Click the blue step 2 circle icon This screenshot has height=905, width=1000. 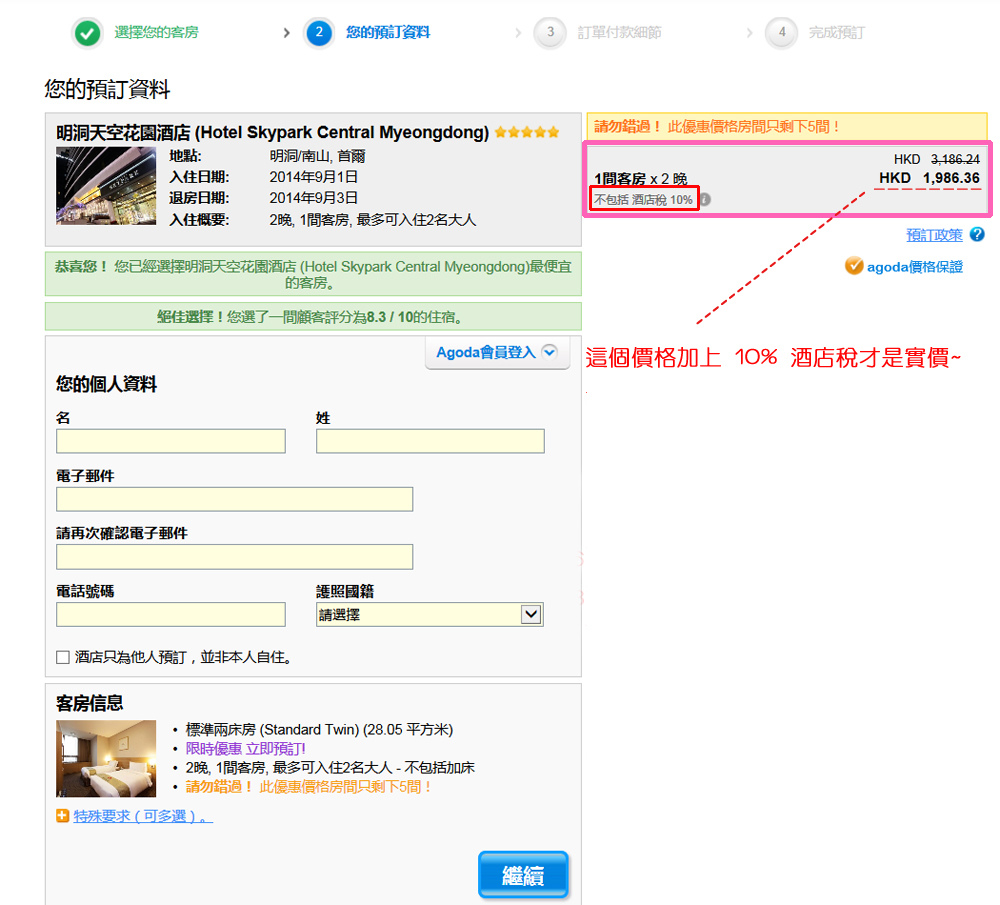pos(319,33)
